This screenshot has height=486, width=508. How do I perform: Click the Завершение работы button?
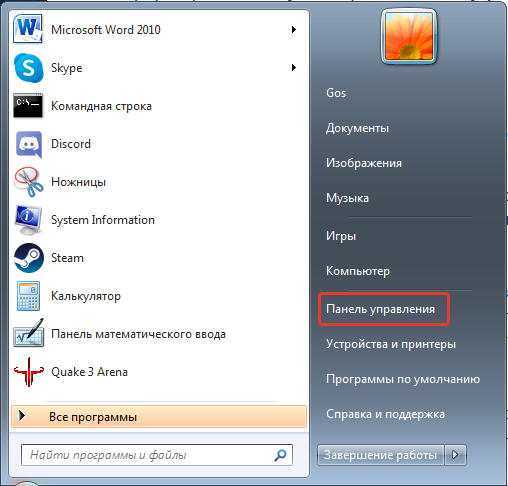point(380,455)
